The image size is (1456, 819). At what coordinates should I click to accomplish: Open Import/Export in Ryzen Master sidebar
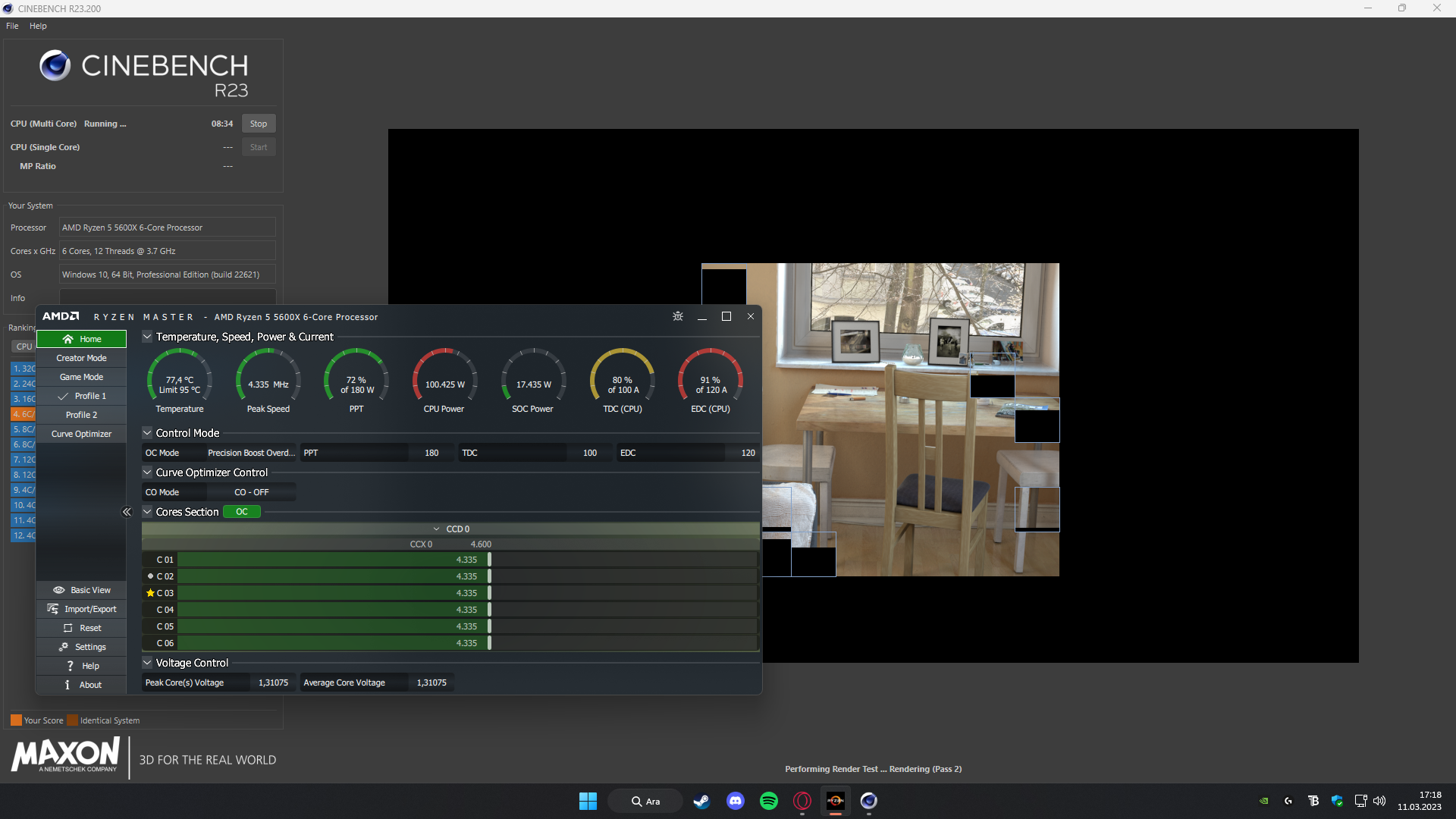pos(82,609)
